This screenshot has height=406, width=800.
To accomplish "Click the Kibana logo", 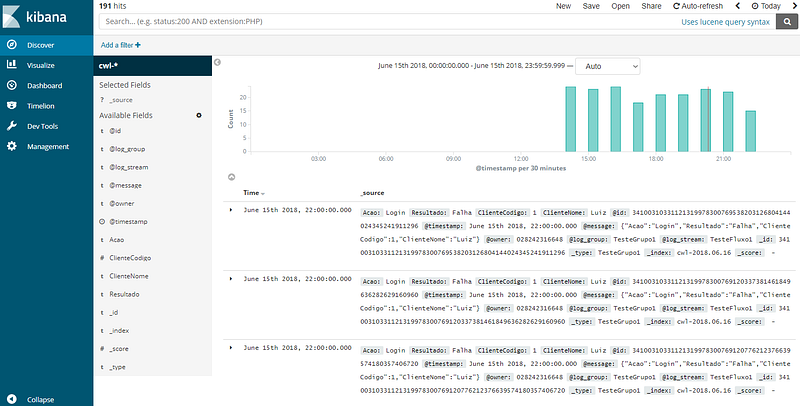I will coord(35,17).
